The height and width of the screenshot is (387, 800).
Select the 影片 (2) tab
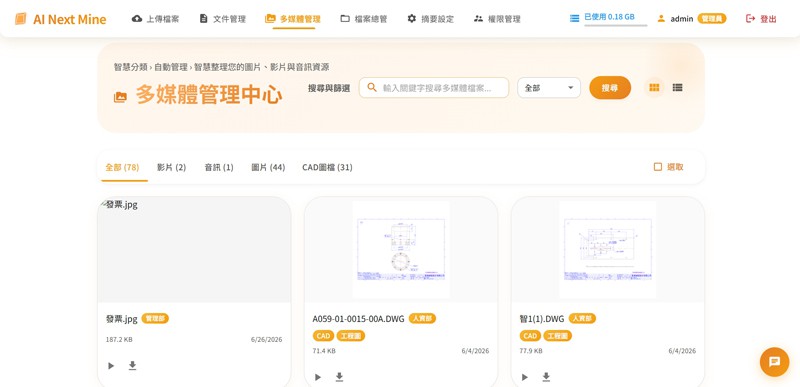pyautogui.click(x=171, y=167)
